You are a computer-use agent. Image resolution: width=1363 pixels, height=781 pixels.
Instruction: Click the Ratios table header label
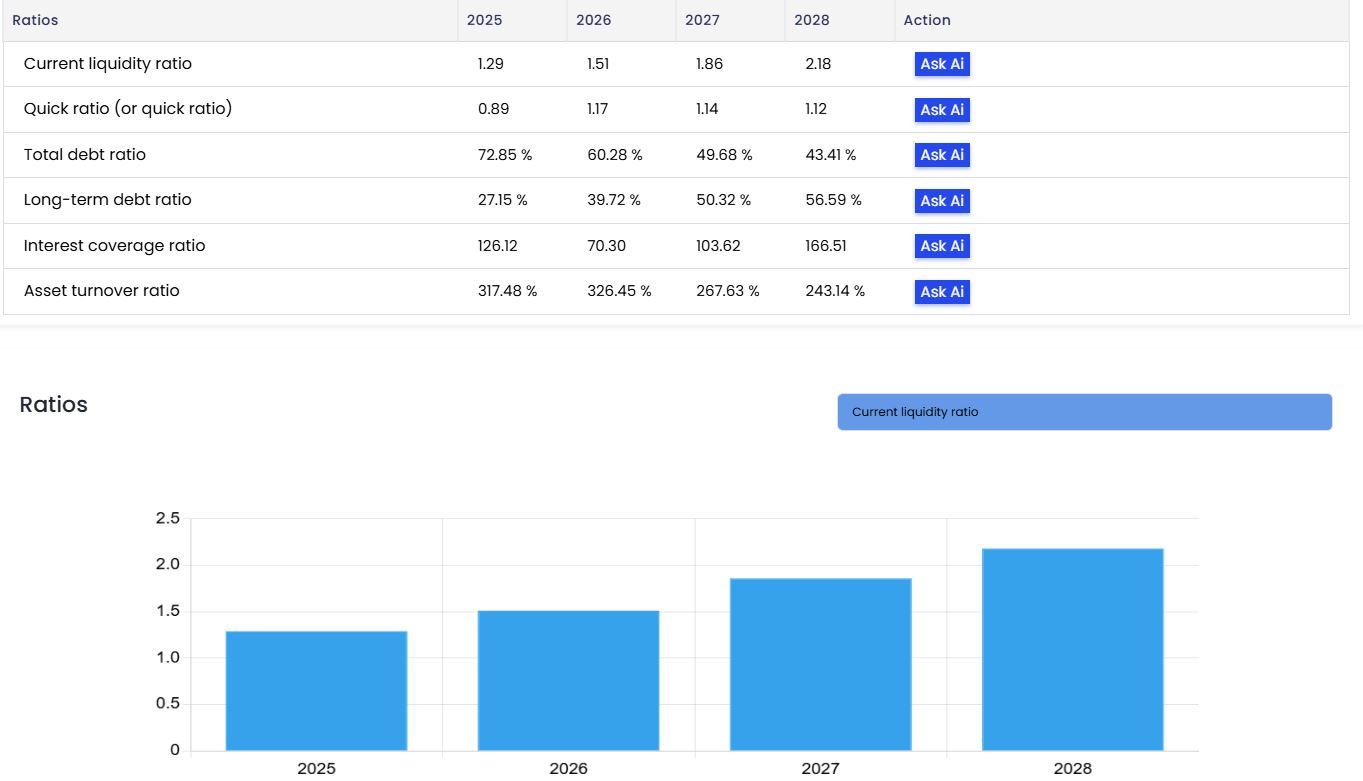35,20
